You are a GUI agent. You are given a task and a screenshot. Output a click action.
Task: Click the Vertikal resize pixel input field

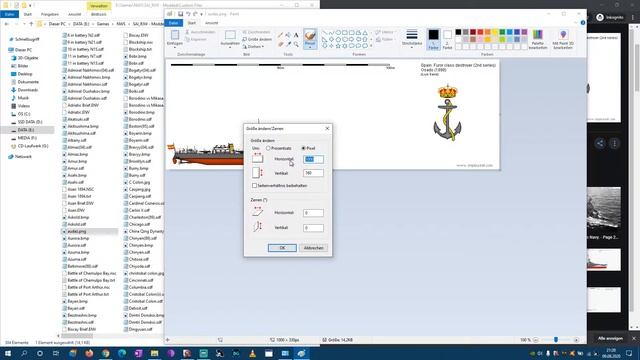[x=313, y=173]
